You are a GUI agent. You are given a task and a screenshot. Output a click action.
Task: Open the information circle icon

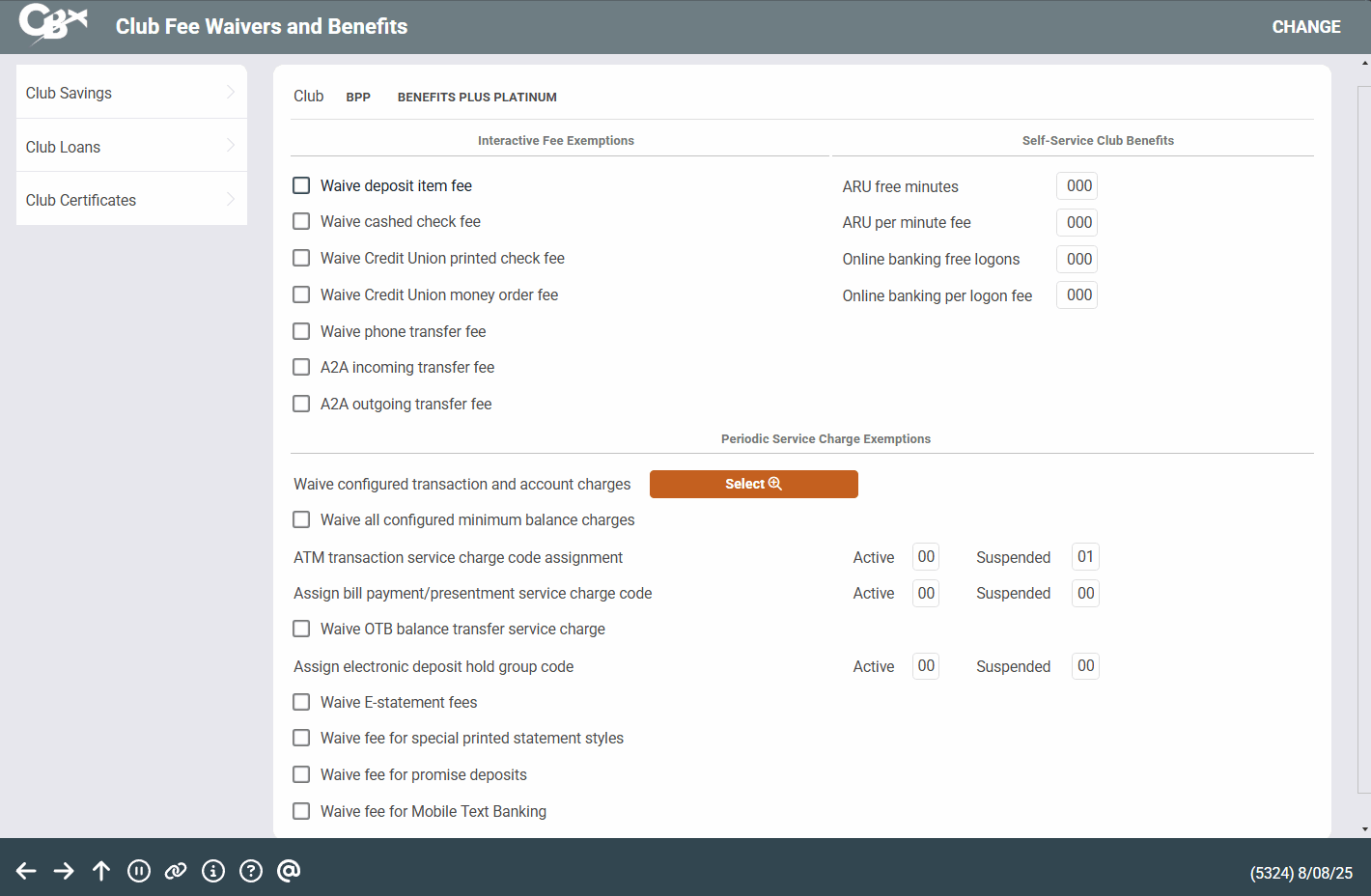click(x=213, y=871)
